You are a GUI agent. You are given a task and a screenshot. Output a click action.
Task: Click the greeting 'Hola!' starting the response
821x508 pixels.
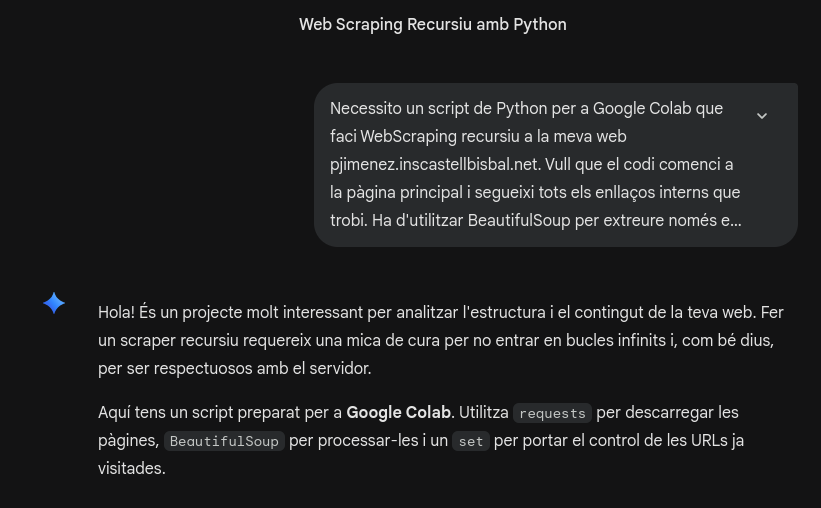(116, 313)
